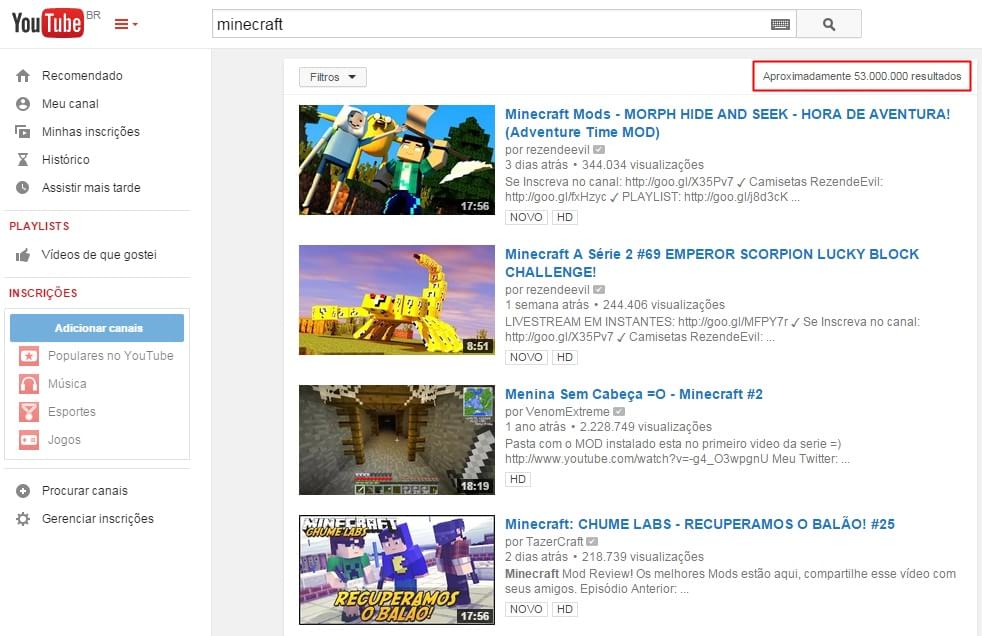
Task: Click the headphones icon for Música
Action: [x=29, y=384]
